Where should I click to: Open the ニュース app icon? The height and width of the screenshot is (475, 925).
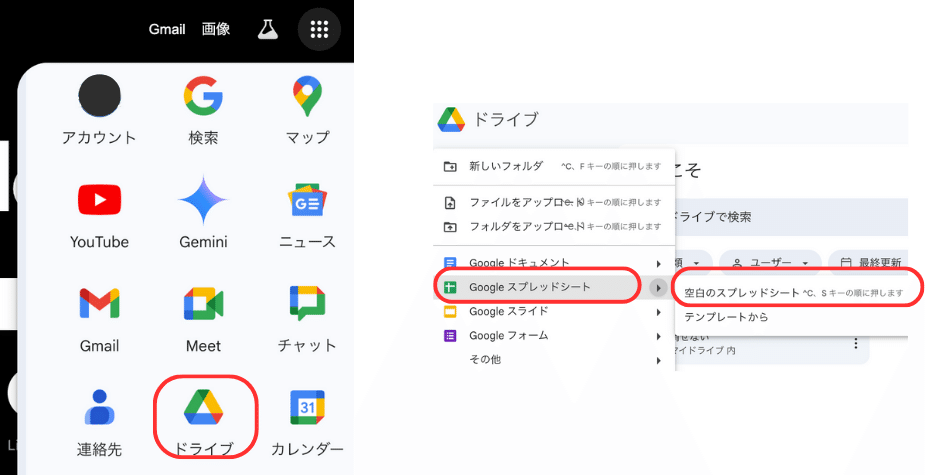click(x=307, y=215)
